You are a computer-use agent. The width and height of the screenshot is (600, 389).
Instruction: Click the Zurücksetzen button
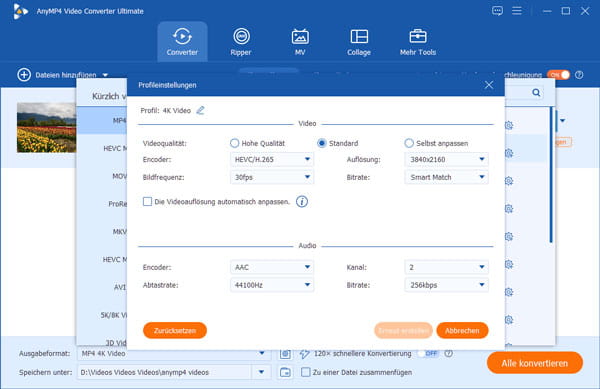point(175,330)
